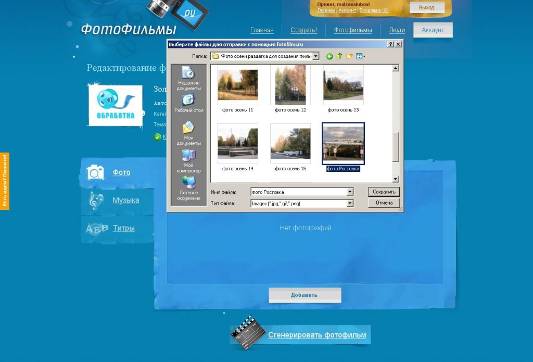533x362 pixels.
Task: Open My Documents in the places bar
Action: pyautogui.click(x=188, y=134)
